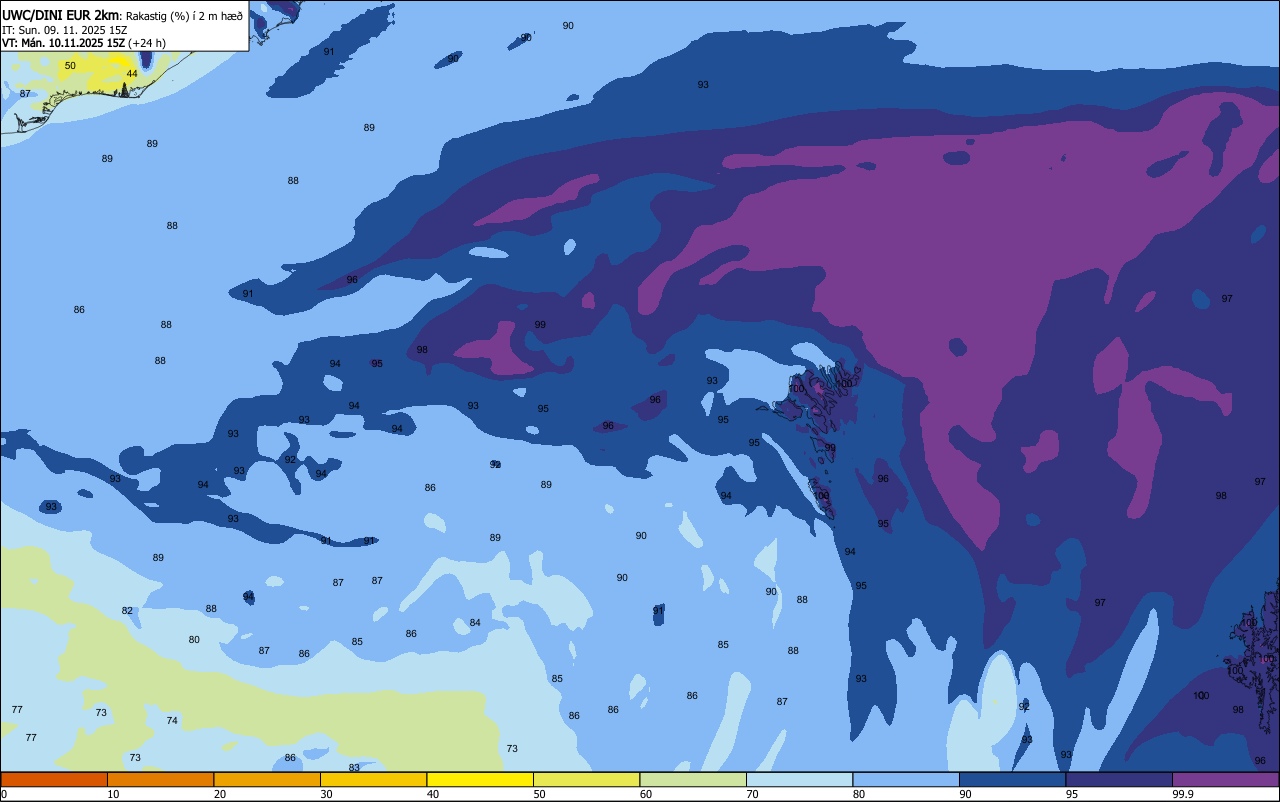Click the map value '84'
The image size is (1280, 802).
[x=475, y=623]
